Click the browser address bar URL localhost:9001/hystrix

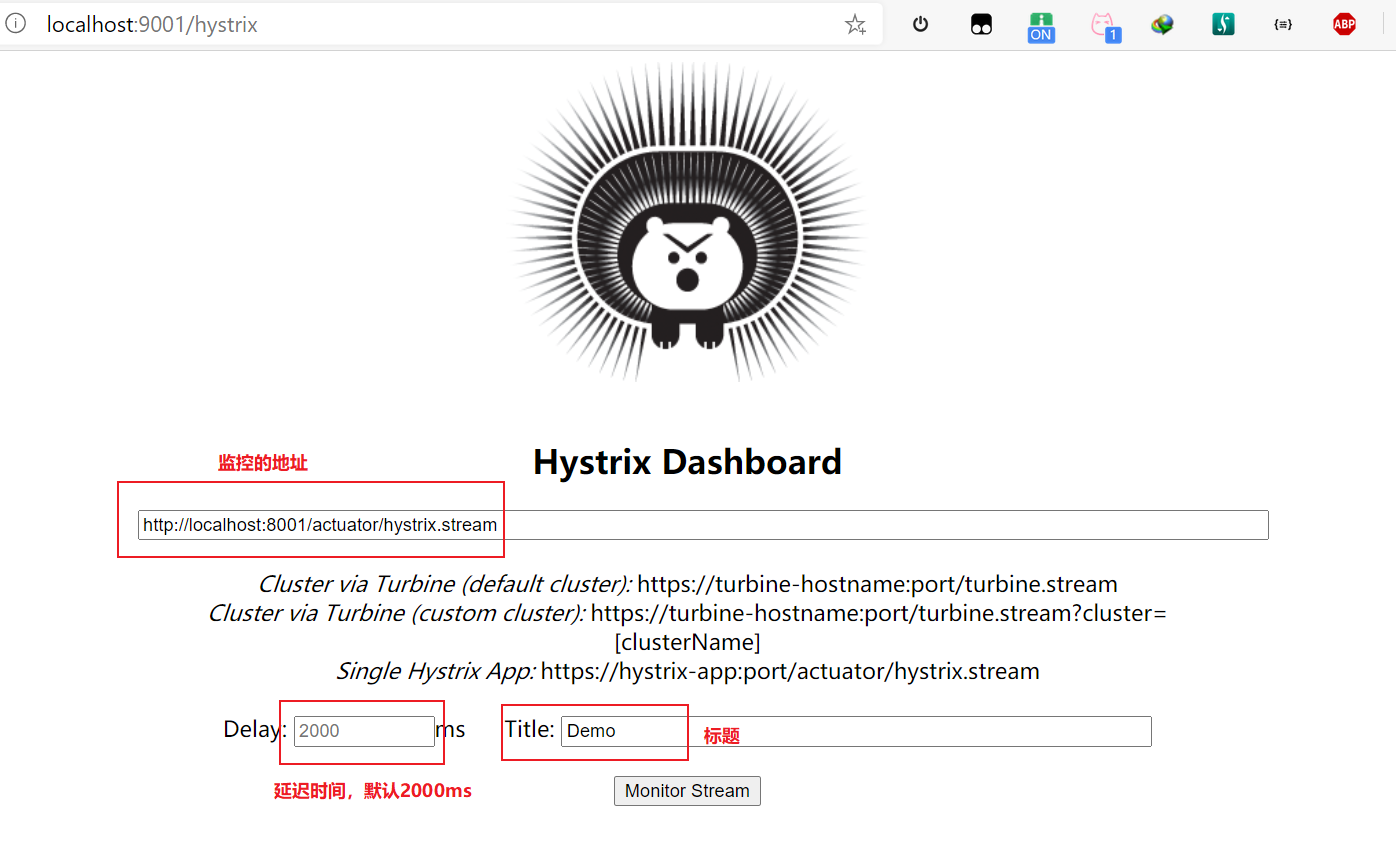click(x=152, y=25)
